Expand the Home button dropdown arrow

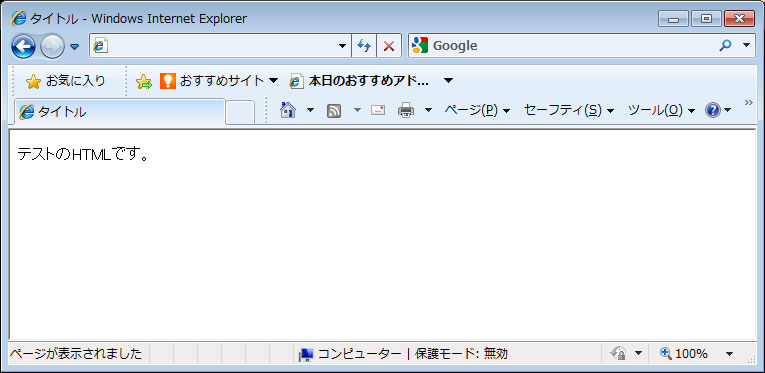310,111
